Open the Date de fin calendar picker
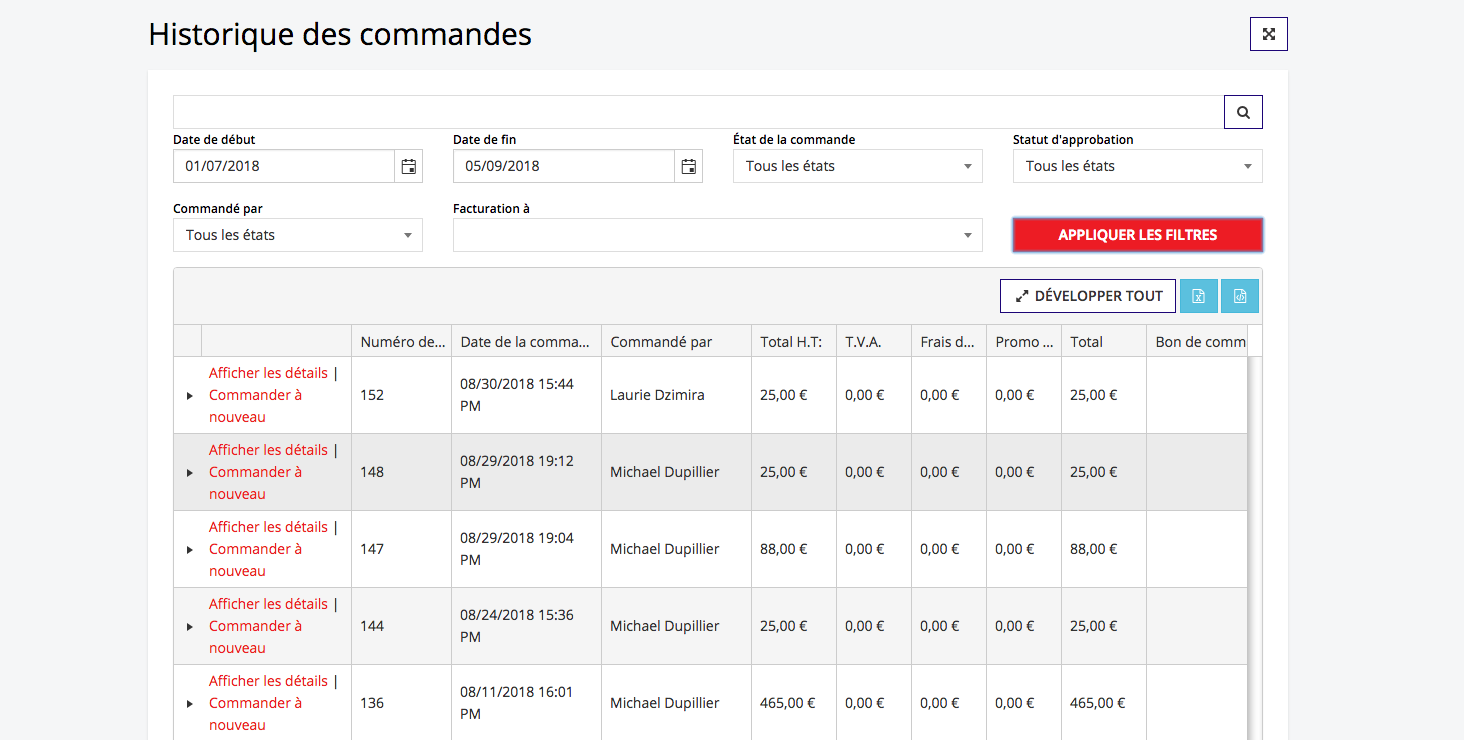This screenshot has height=740, width=1464. click(689, 166)
